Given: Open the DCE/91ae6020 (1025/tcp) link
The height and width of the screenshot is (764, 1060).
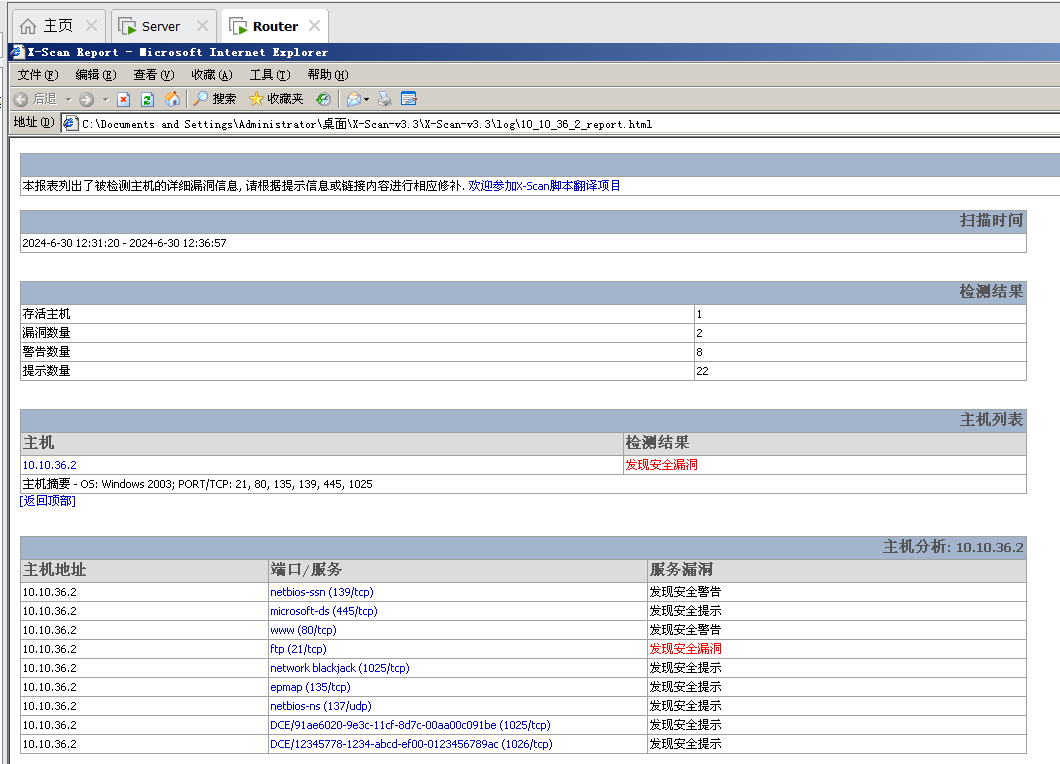Looking at the screenshot, I should coord(410,724).
